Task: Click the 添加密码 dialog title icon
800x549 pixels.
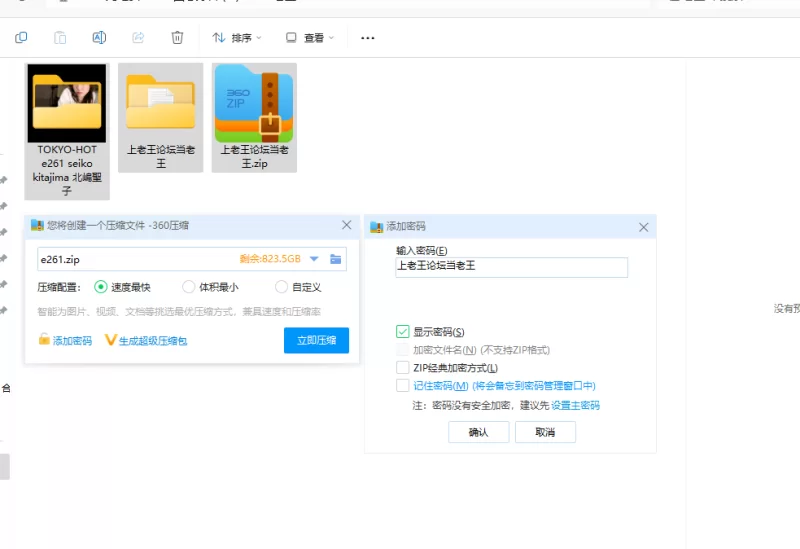Action: click(377, 227)
